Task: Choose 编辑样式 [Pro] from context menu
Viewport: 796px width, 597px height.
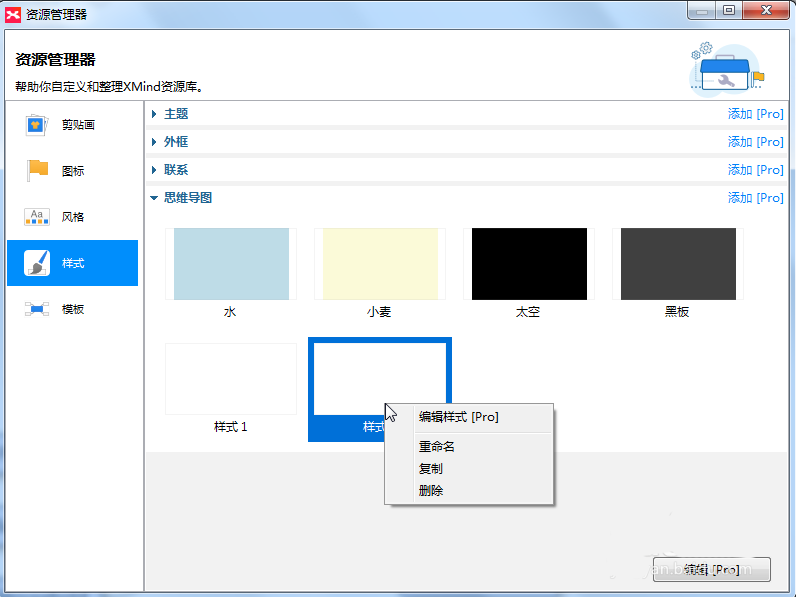Action: [x=458, y=417]
